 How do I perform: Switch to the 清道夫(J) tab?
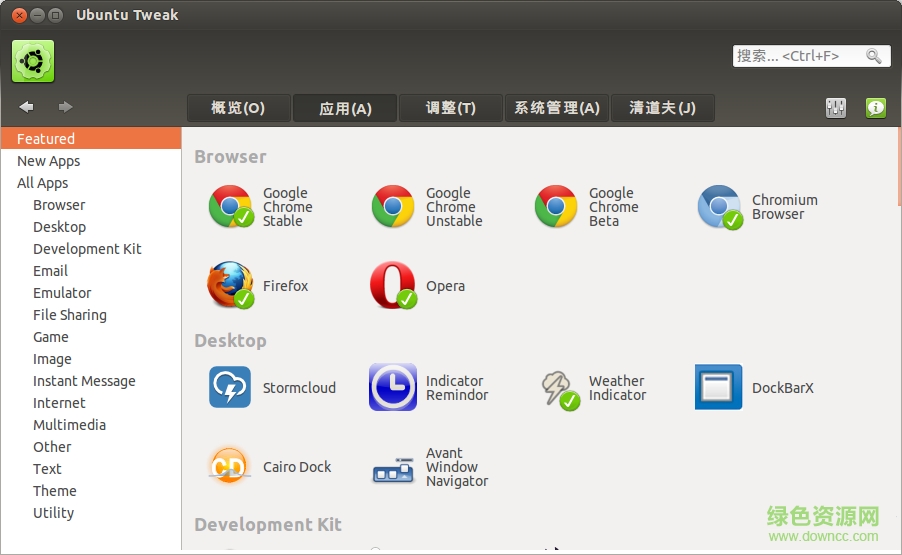(662, 108)
